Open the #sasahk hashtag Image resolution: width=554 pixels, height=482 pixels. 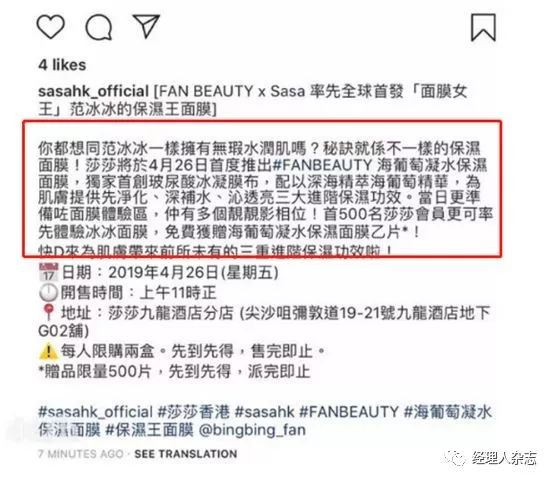click(265, 412)
